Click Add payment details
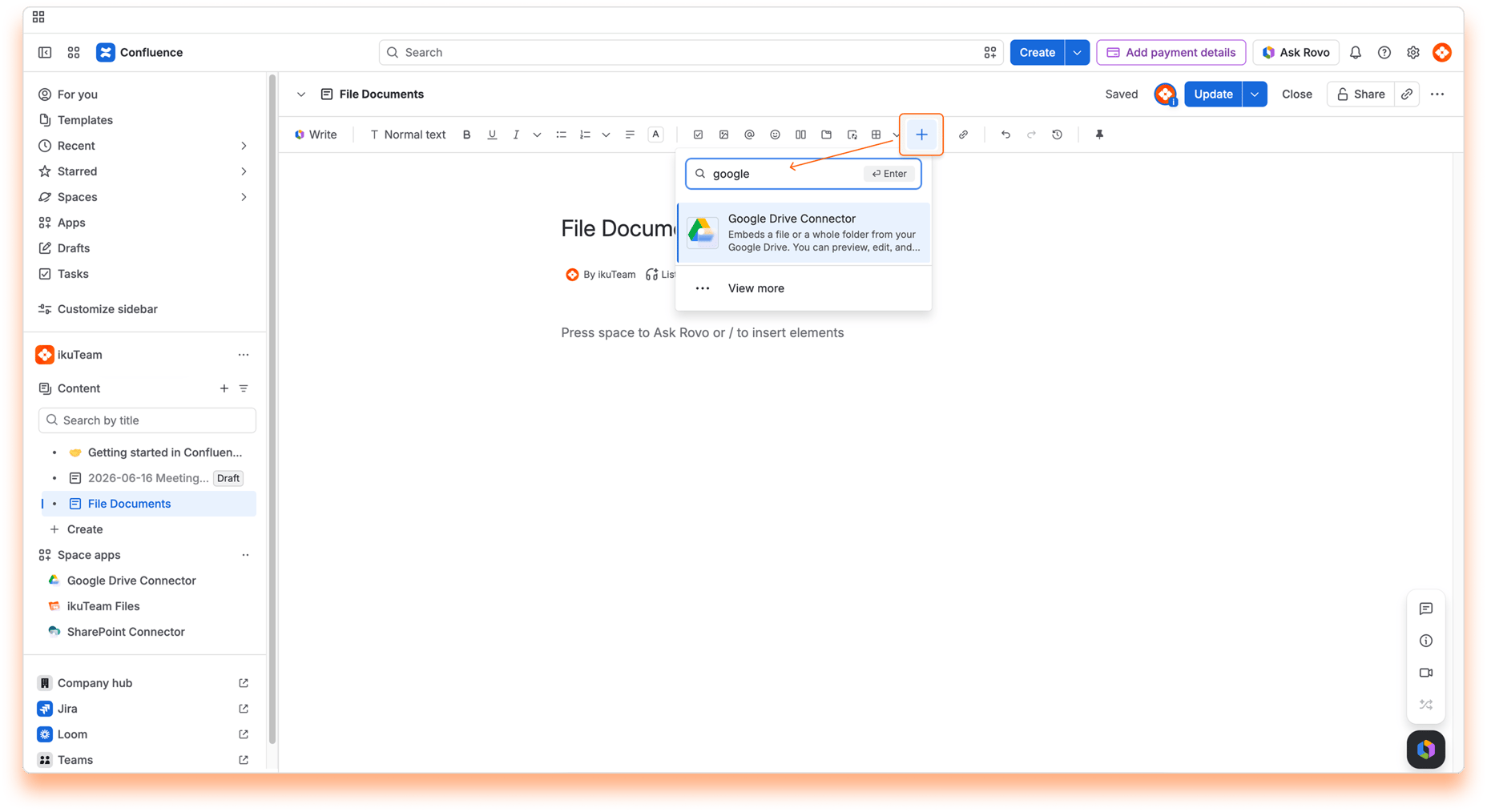Viewport: 1487px width, 812px height. tap(1171, 52)
